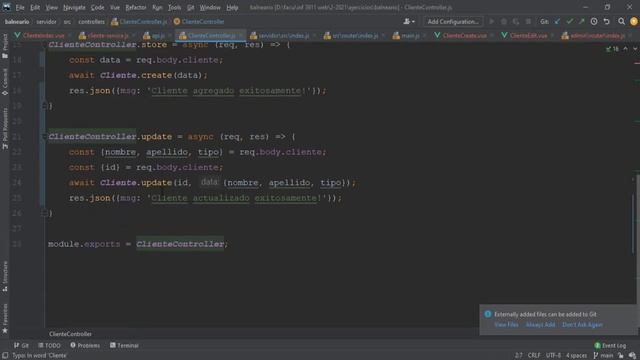
Task: Open the Edit menu
Action: [35, 7]
